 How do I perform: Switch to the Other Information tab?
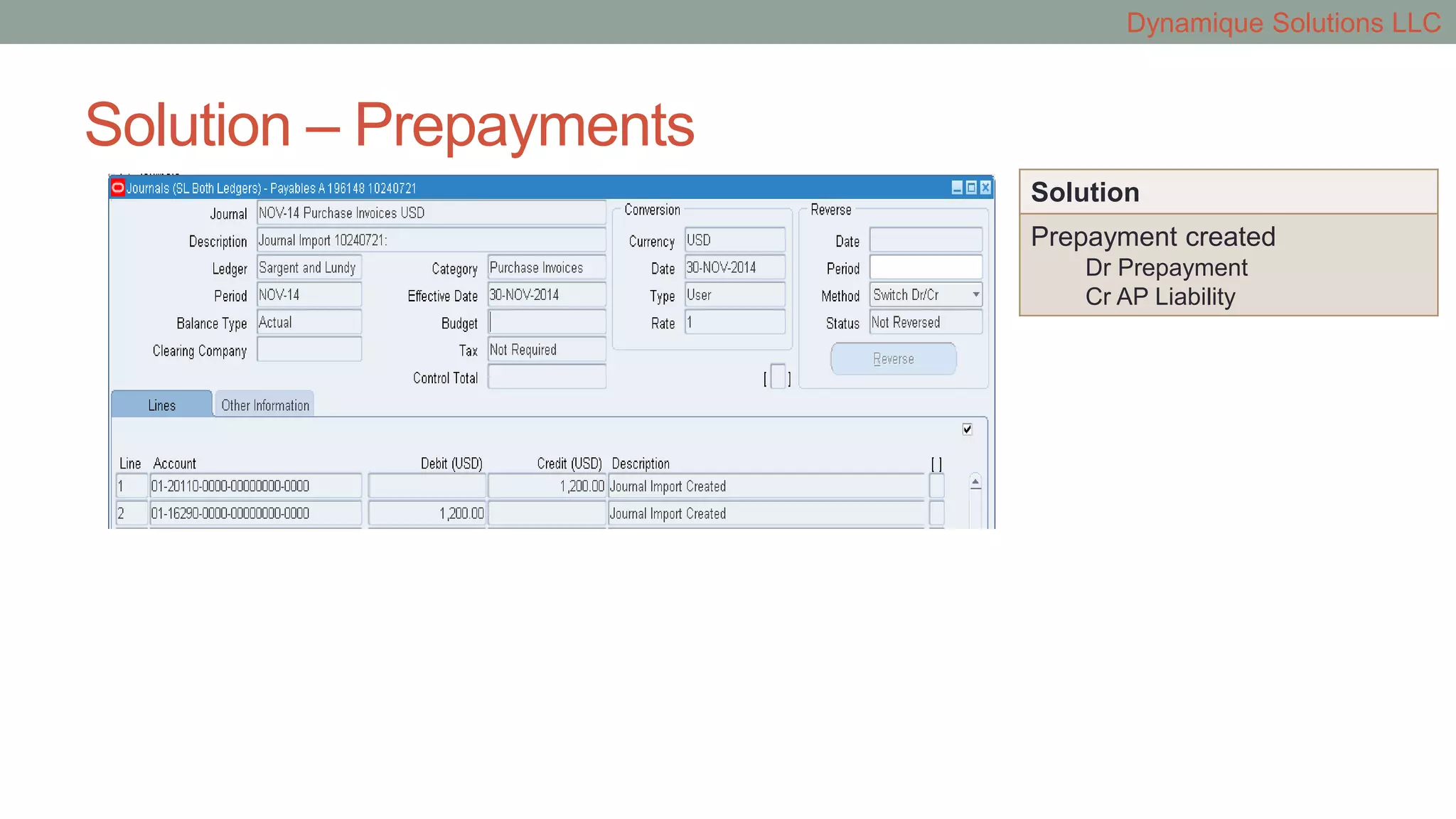264,405
